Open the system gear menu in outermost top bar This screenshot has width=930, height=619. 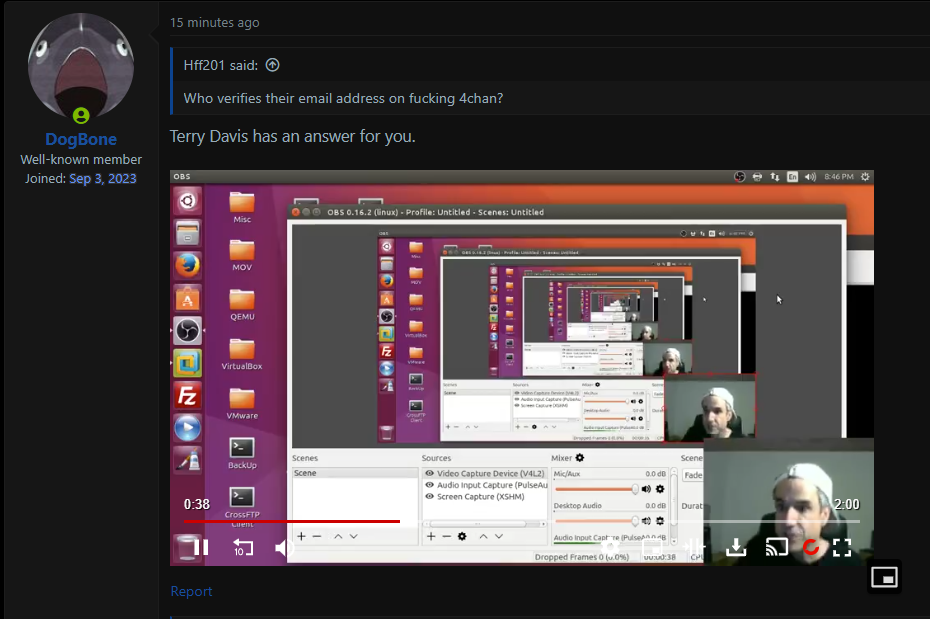click(x=865, y=177)
